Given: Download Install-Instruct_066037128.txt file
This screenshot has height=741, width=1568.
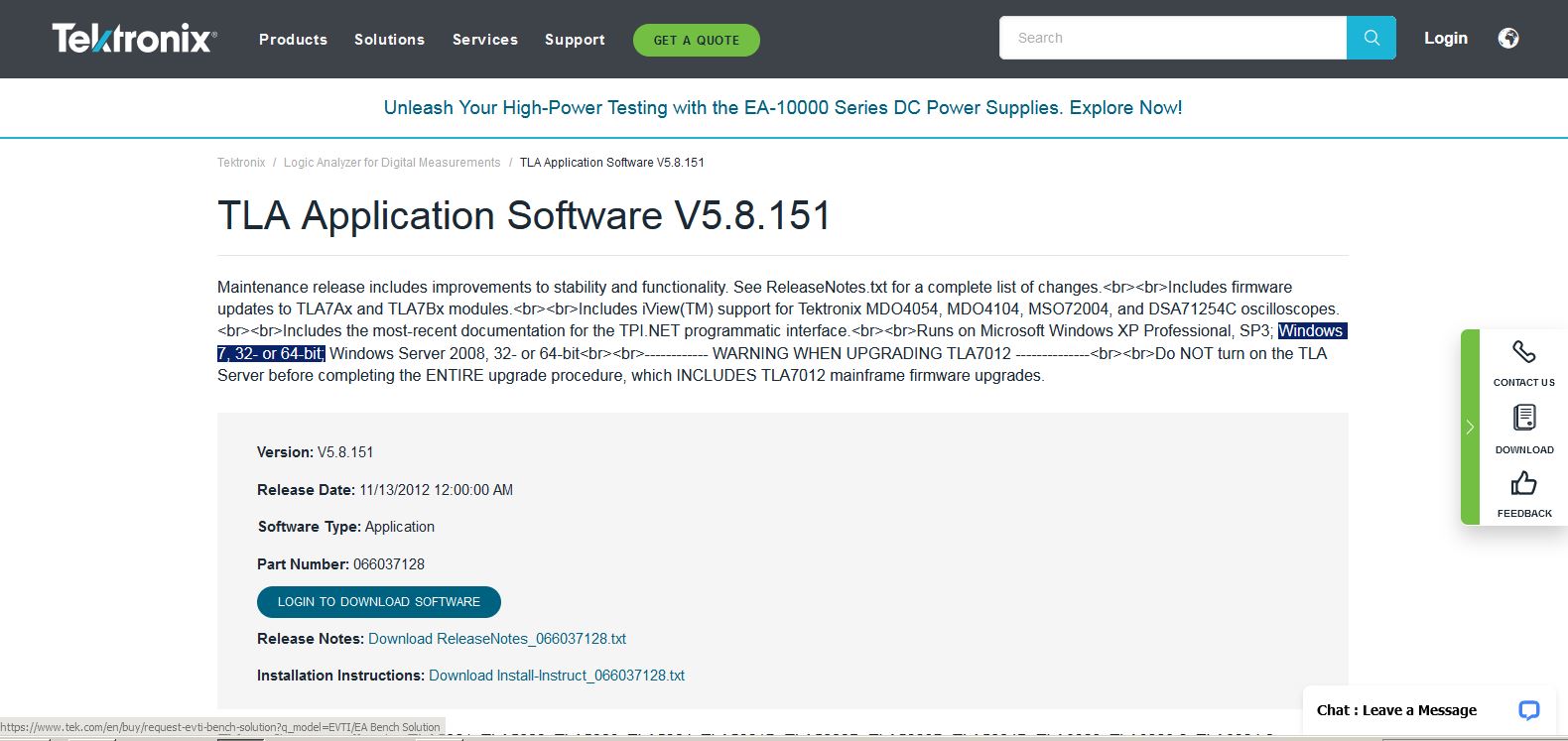Looking at the screenshot, I should click(x=556, y=676).
